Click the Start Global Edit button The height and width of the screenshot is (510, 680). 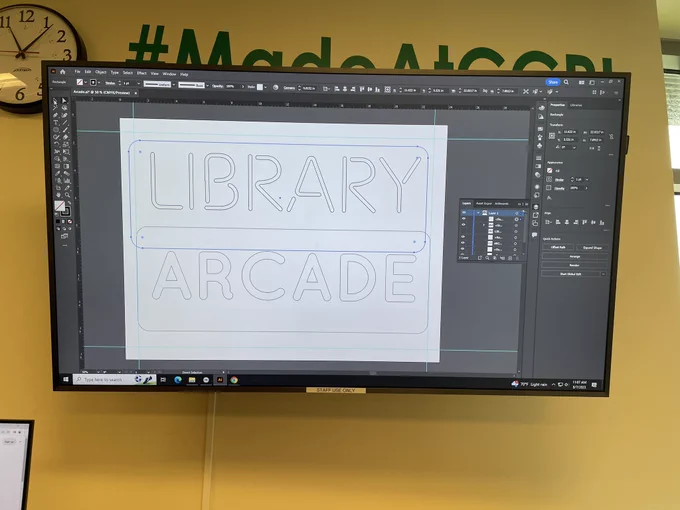[571, 274]
